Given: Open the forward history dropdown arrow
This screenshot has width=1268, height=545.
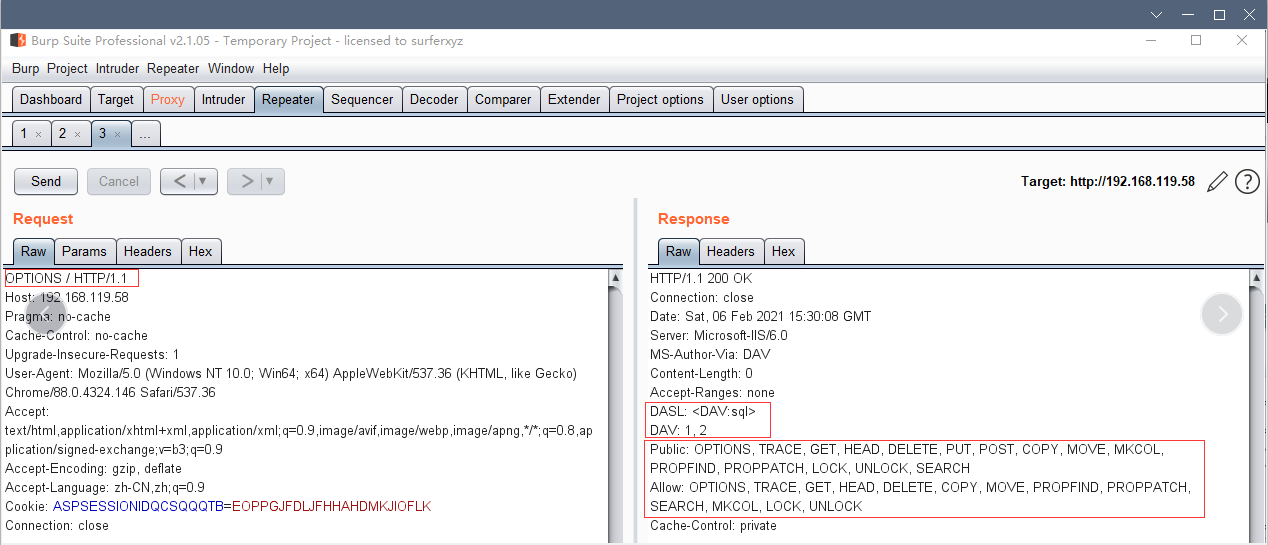Looking at the screenshot, I should click(x=272, y=181).
